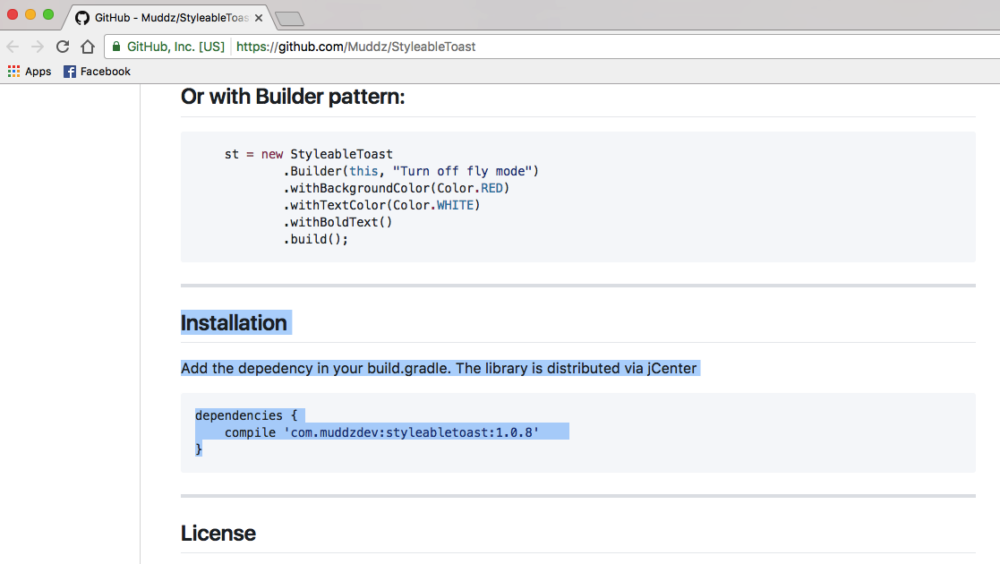
Task: Click the browser back arrow
Action: [13, 47]
